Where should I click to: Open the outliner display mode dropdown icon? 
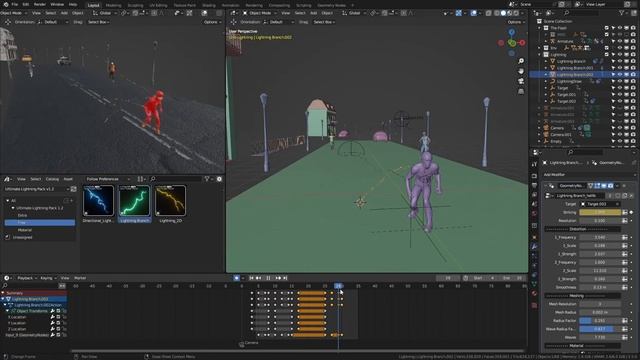tap(549, 13)
